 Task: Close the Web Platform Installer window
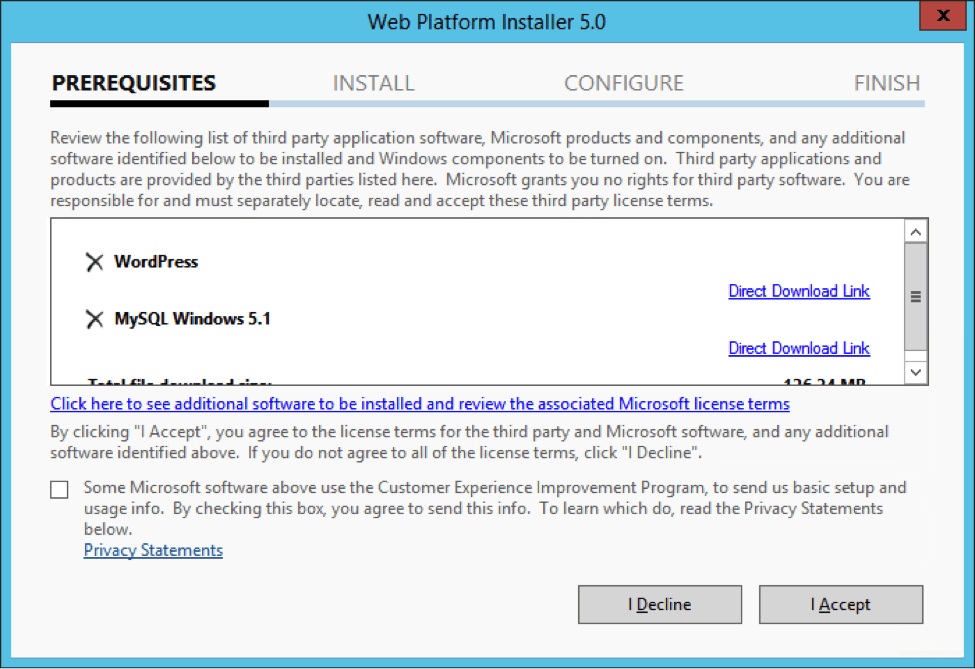(941, 16)
